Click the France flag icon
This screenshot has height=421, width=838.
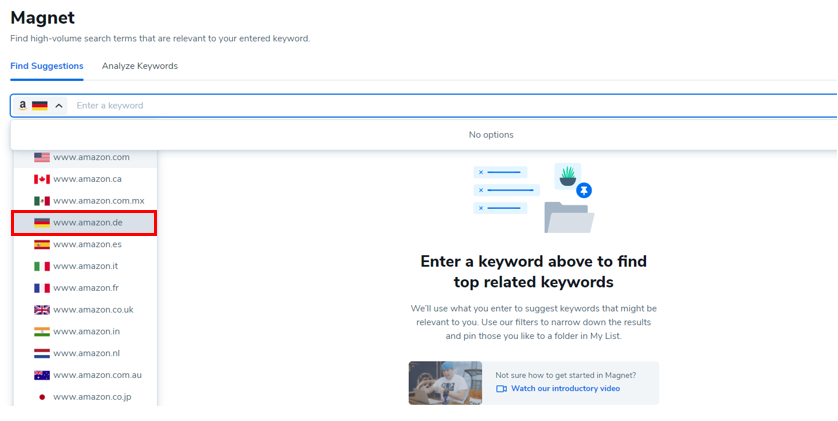(x=42, y=288)
